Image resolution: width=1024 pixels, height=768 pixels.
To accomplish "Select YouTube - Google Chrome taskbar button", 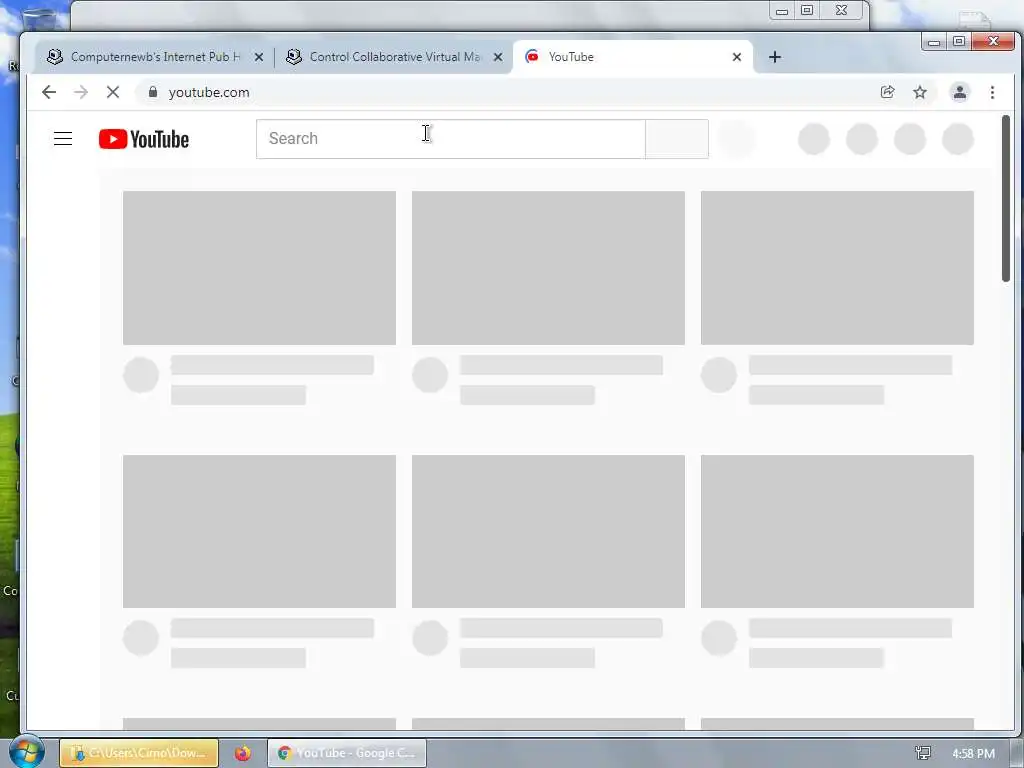I will 347,753.
